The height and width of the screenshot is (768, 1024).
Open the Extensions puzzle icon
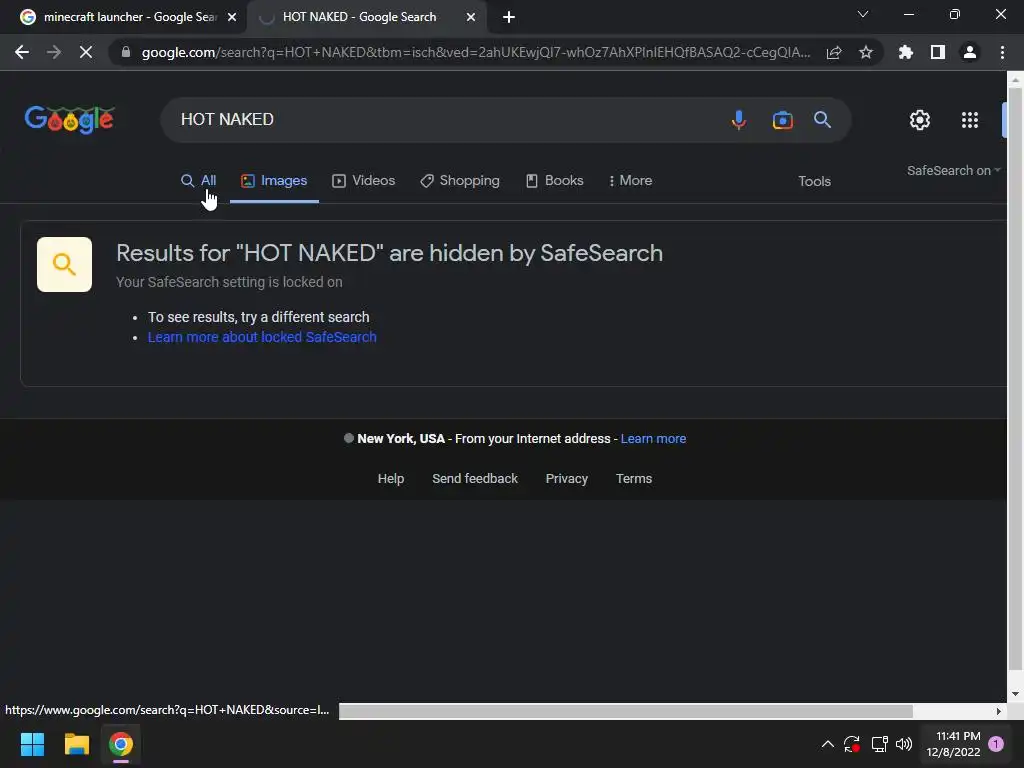click(906, 52)
